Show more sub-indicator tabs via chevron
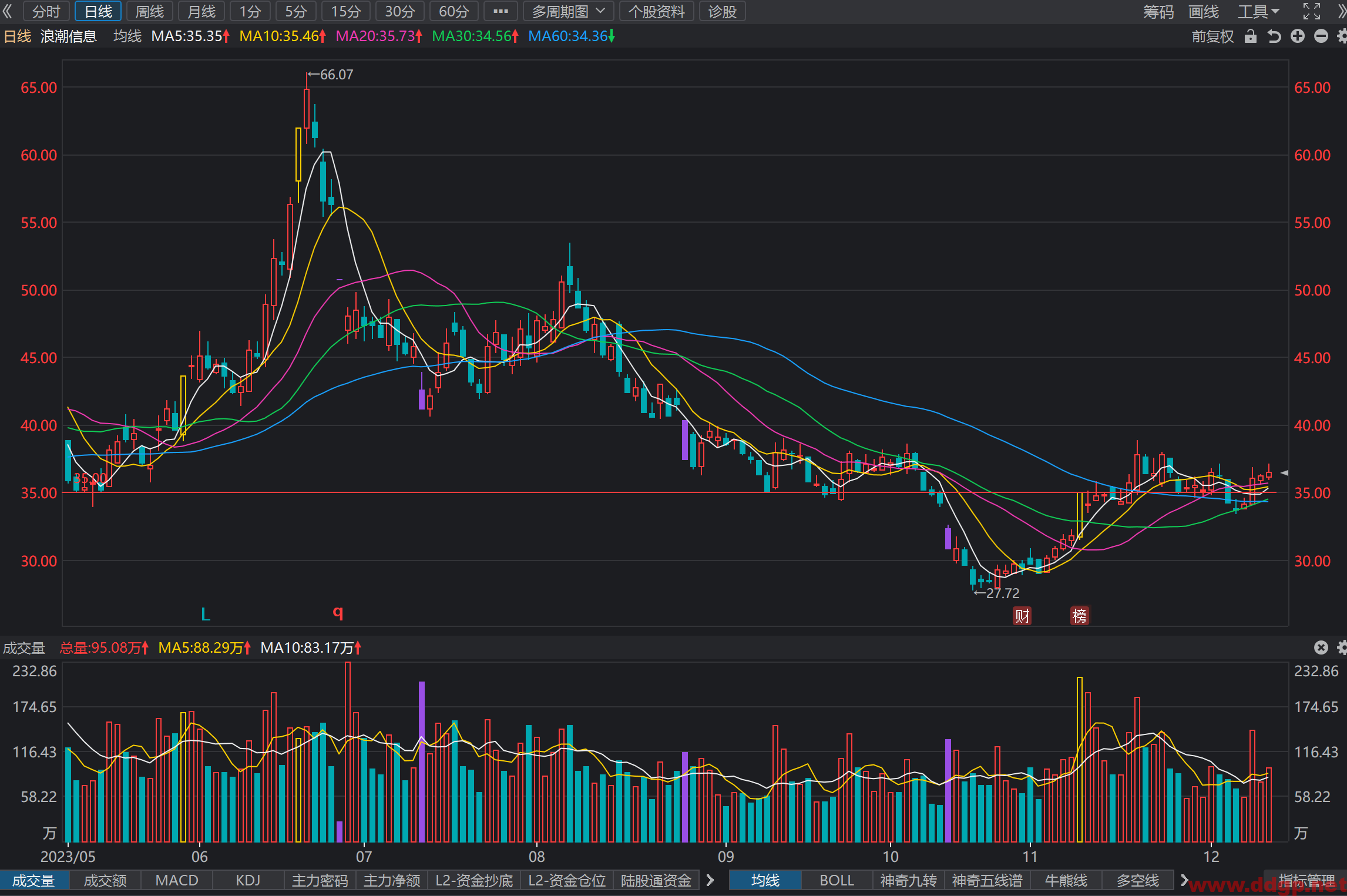1347x896 pixels. tap(710, 880)
